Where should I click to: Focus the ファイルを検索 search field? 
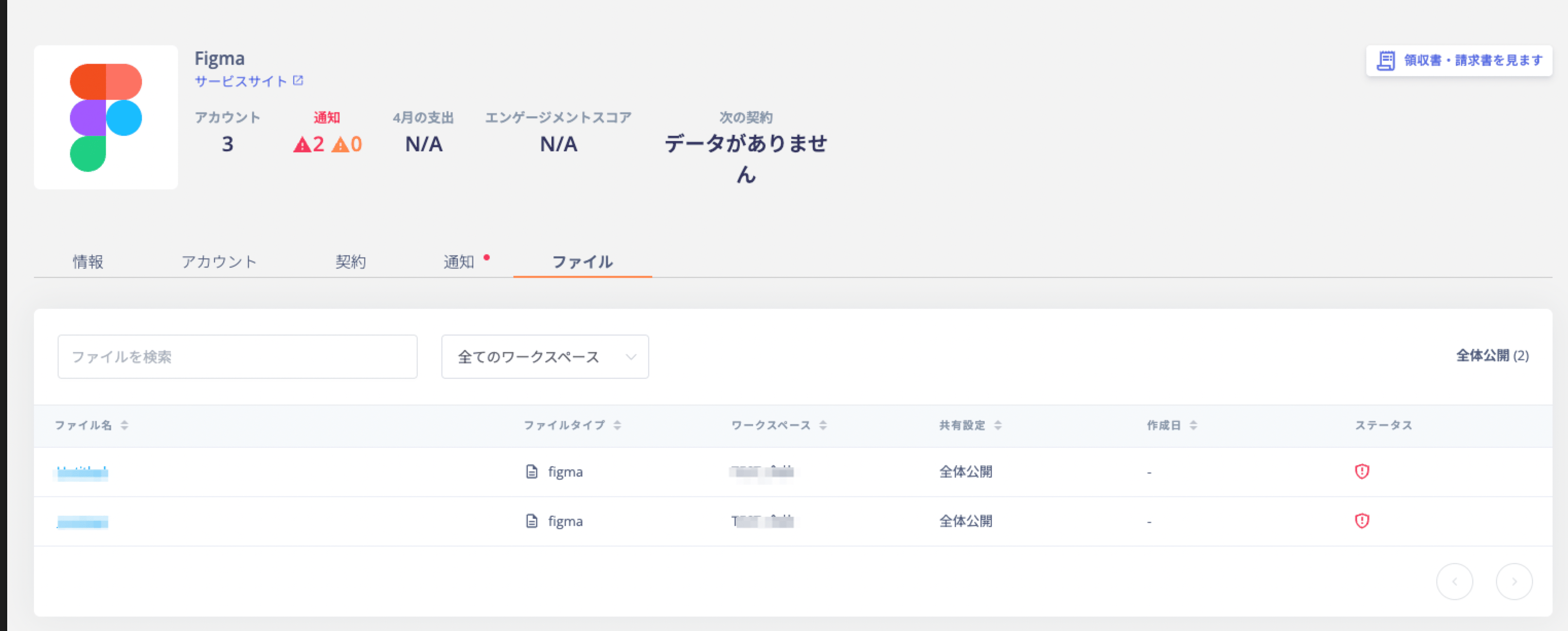(x=237, y=357)
